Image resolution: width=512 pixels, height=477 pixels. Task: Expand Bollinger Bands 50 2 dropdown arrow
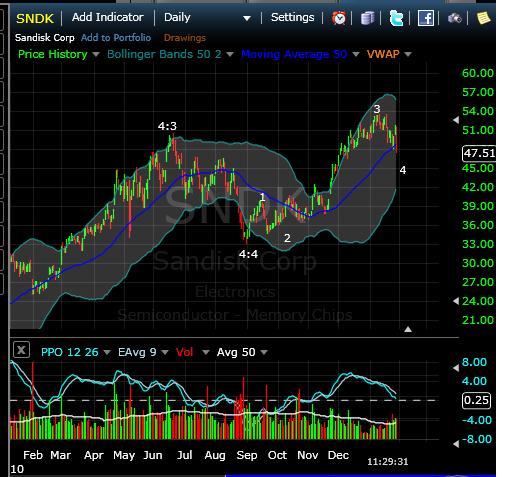click(230, 54)
